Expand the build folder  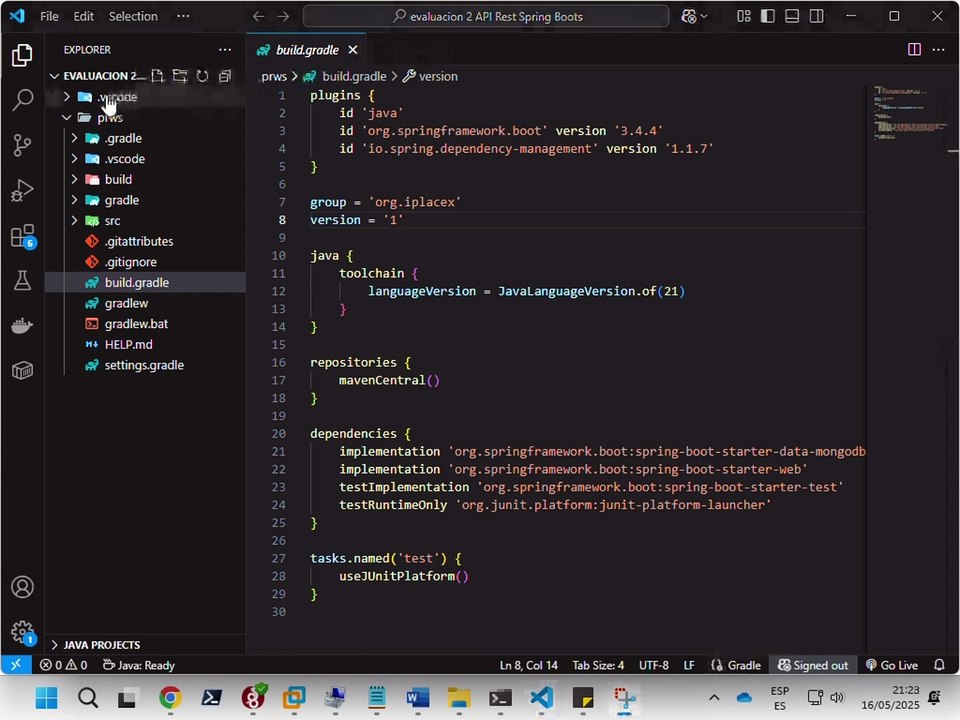(74, 179)
